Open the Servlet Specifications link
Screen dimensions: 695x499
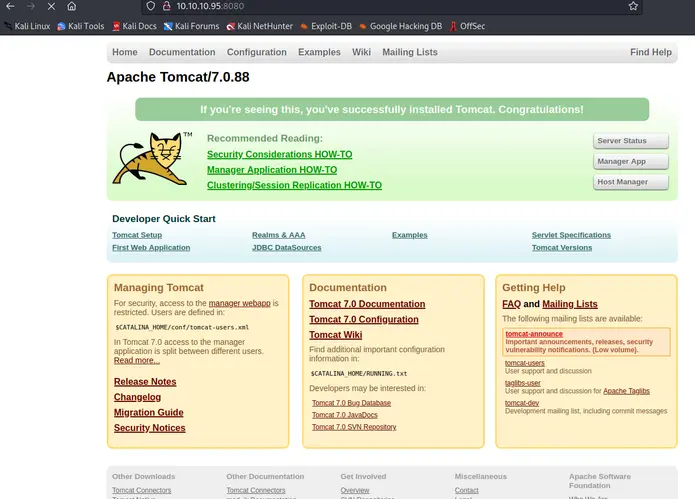tap(571, 235)
